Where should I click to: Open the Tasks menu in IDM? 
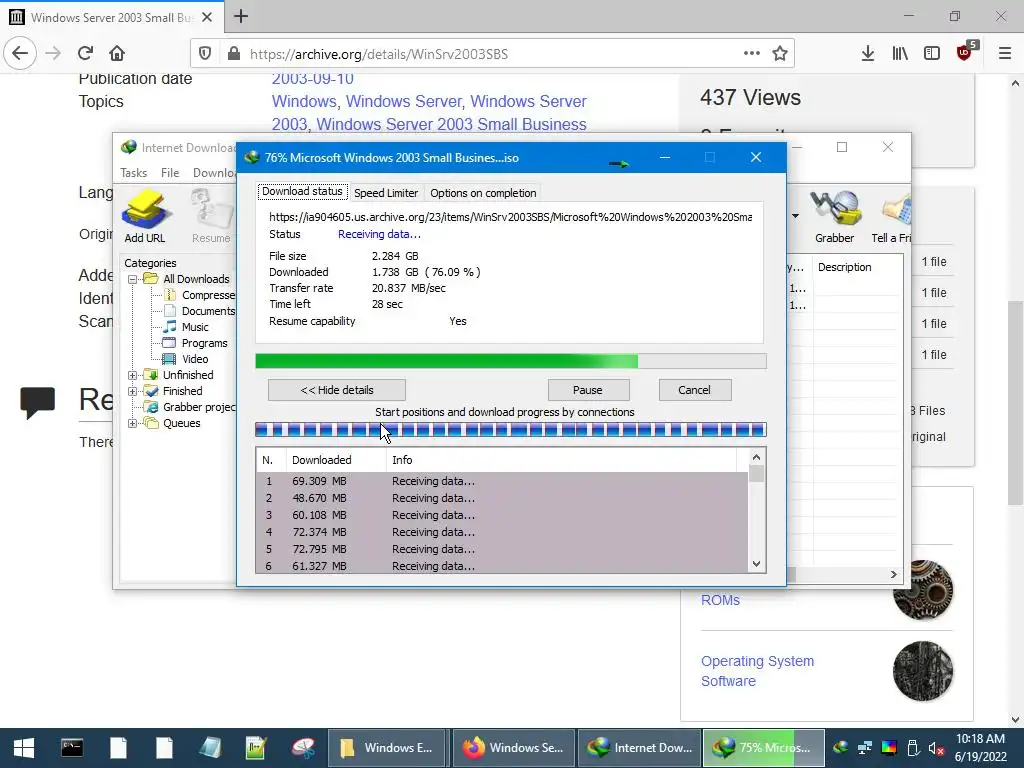point(133,172)
